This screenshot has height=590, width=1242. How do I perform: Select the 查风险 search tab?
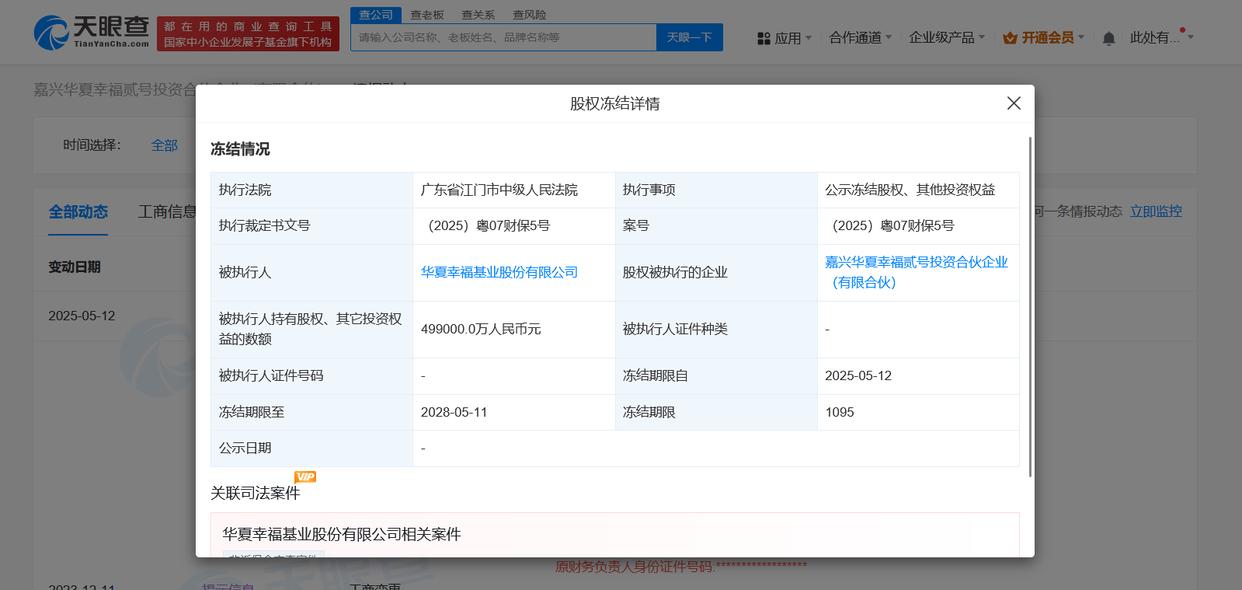tap(529, 15)
